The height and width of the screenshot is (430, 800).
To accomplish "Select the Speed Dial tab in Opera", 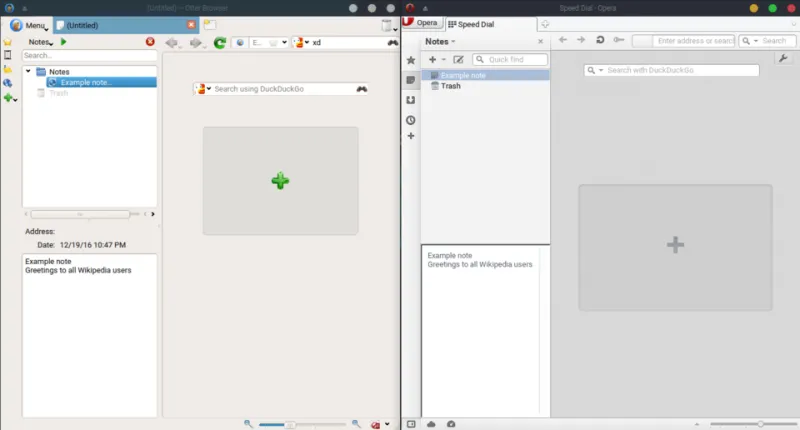I will 491,24.
